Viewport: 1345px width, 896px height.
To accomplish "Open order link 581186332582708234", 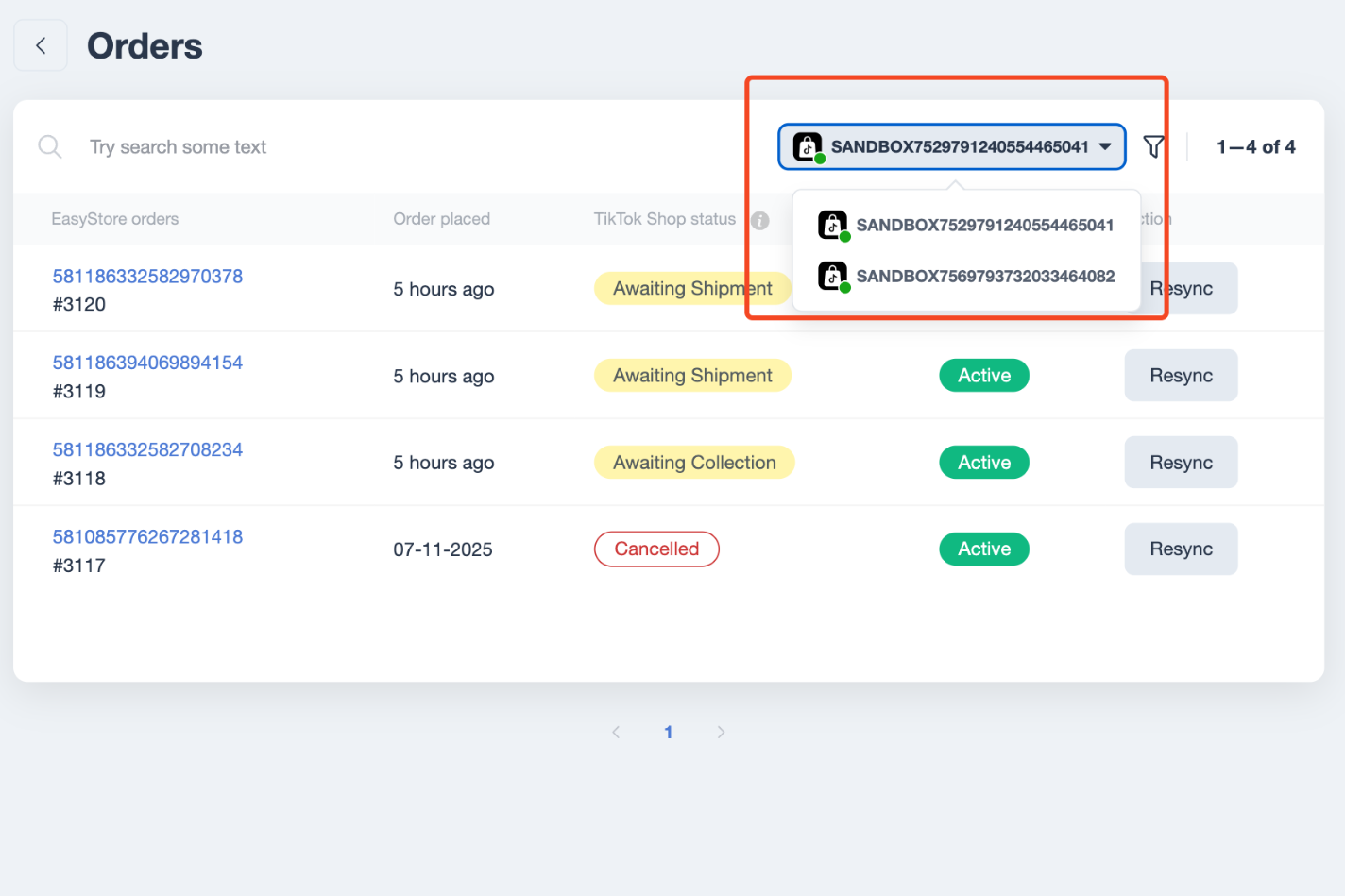I will 147,449.
